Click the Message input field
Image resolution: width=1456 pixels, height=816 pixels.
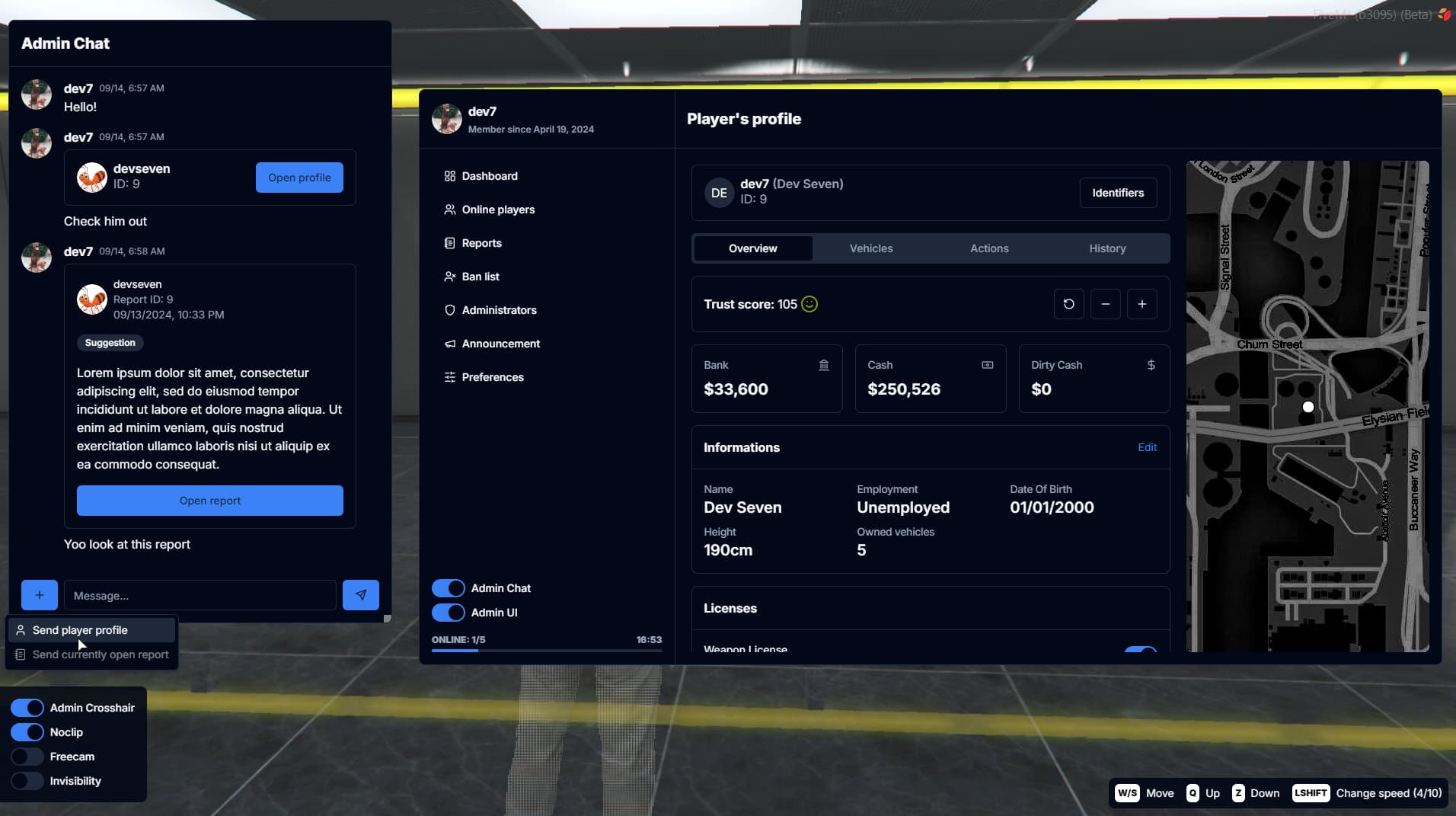point(200,595)
